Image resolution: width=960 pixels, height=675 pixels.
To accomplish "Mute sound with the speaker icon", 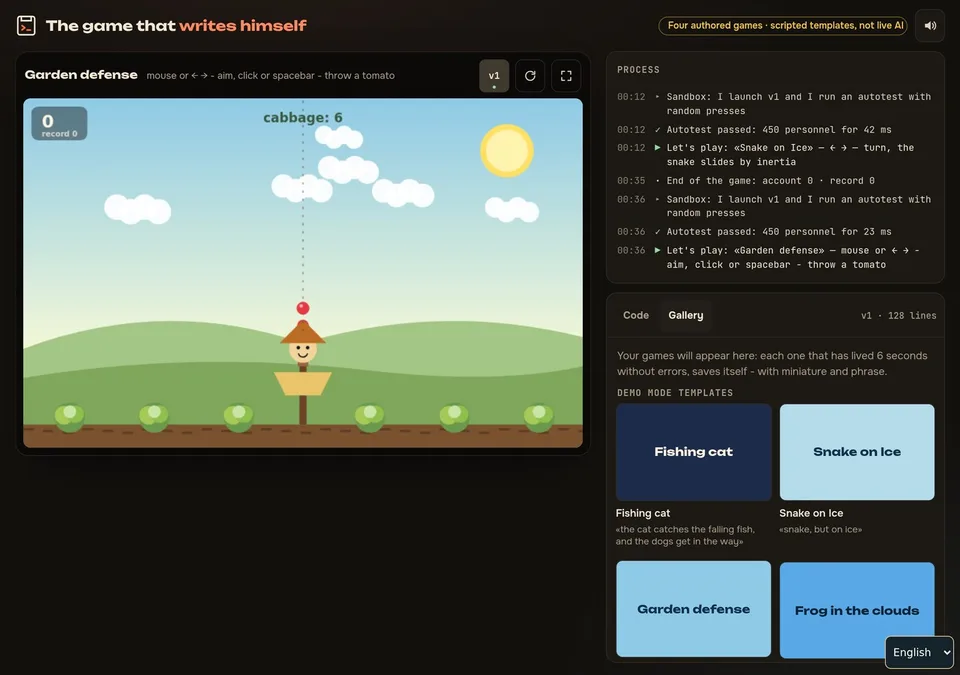I will [x=930, y=26].
